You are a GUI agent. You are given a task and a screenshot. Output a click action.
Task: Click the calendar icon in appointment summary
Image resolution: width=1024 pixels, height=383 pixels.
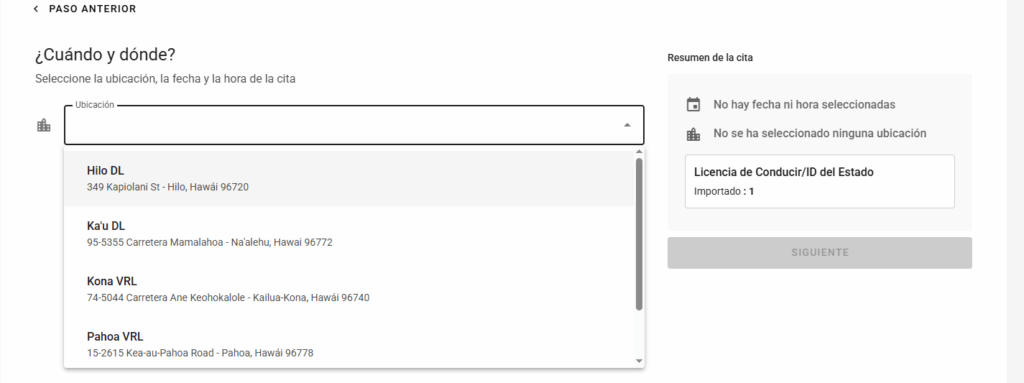pos(694,105)
